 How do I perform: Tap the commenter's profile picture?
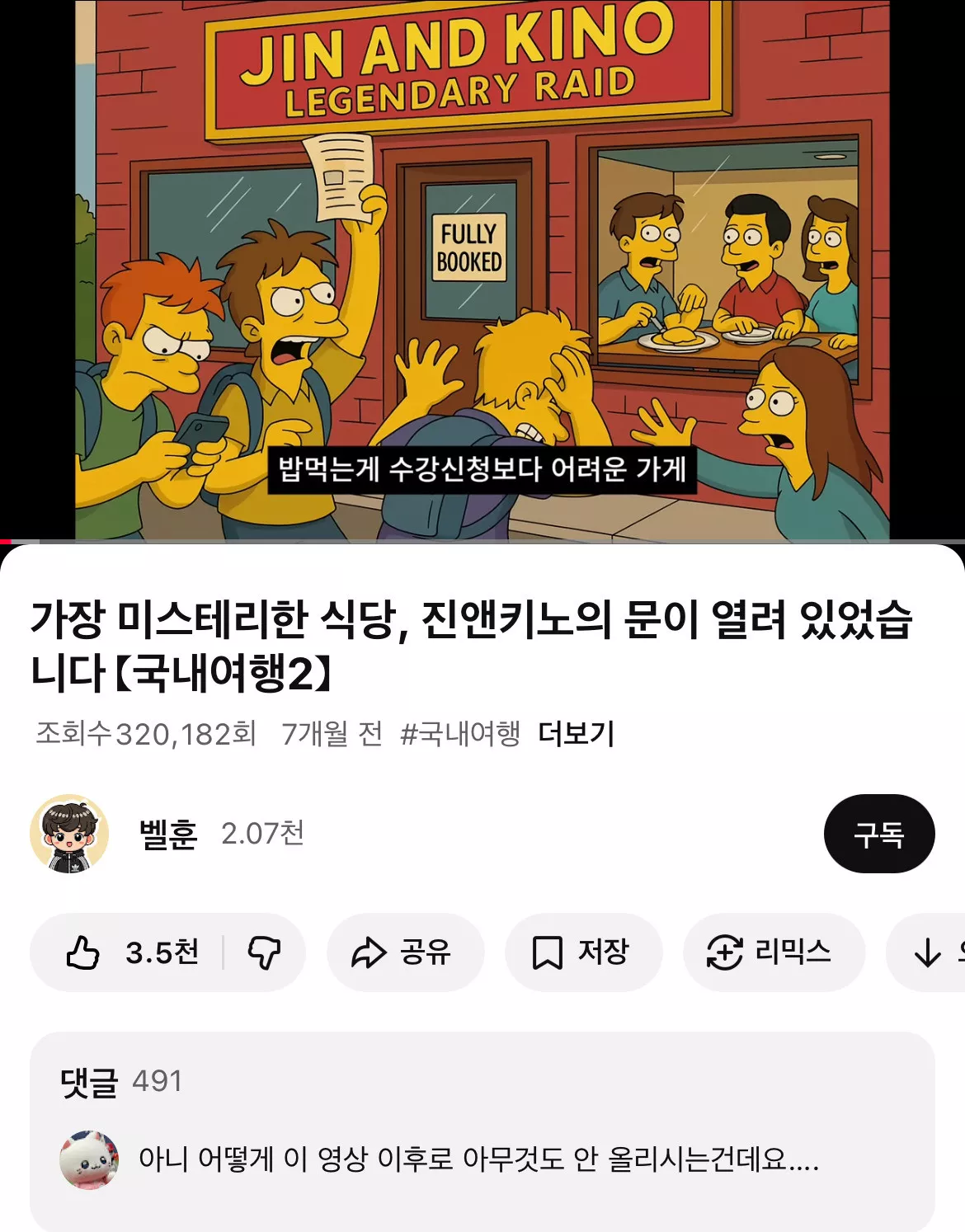89,1159
